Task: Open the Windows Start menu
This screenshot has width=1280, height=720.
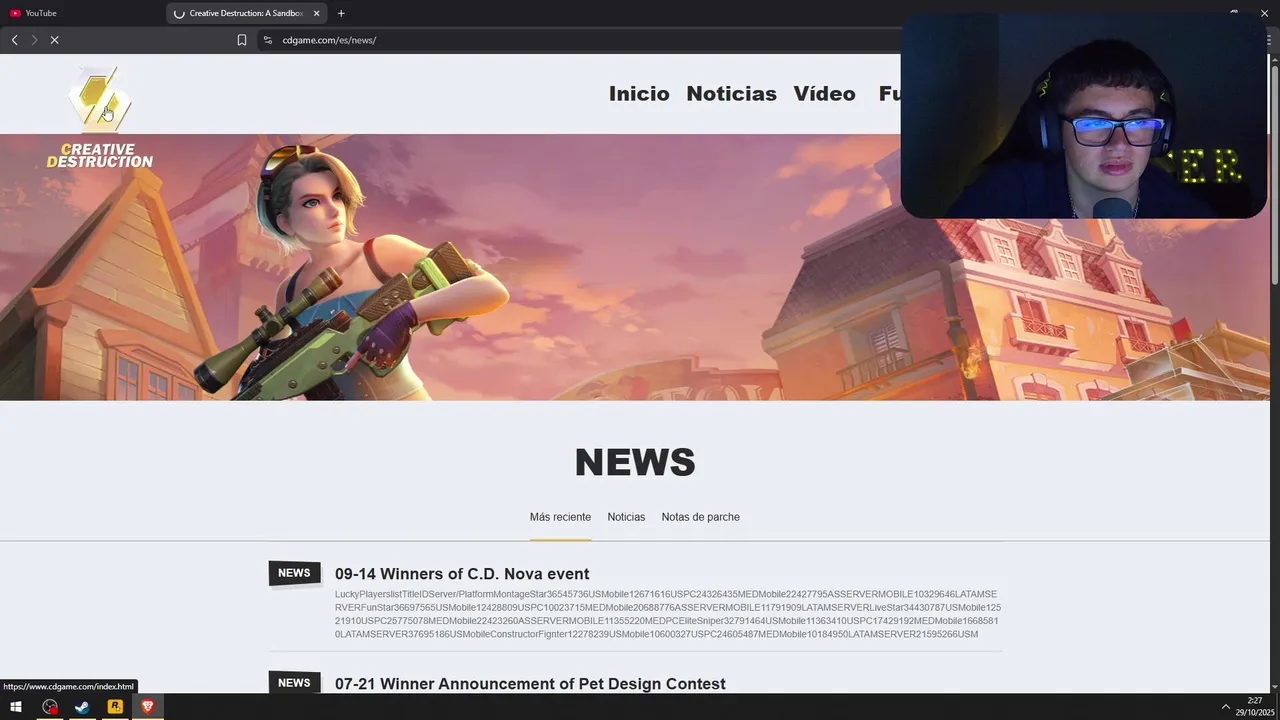Action: coord(16,707)
